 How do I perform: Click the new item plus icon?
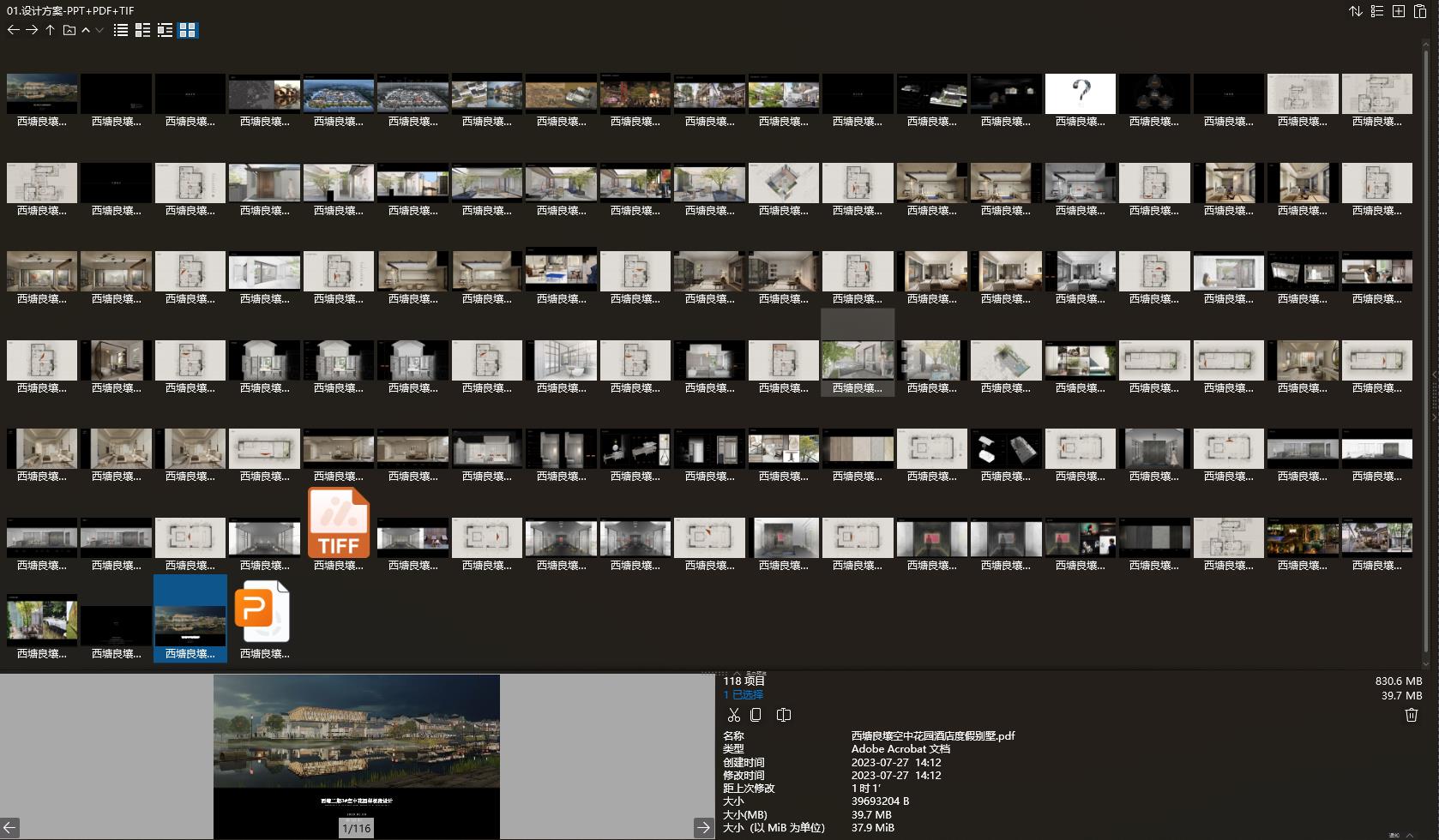(x=1399, y=11)
